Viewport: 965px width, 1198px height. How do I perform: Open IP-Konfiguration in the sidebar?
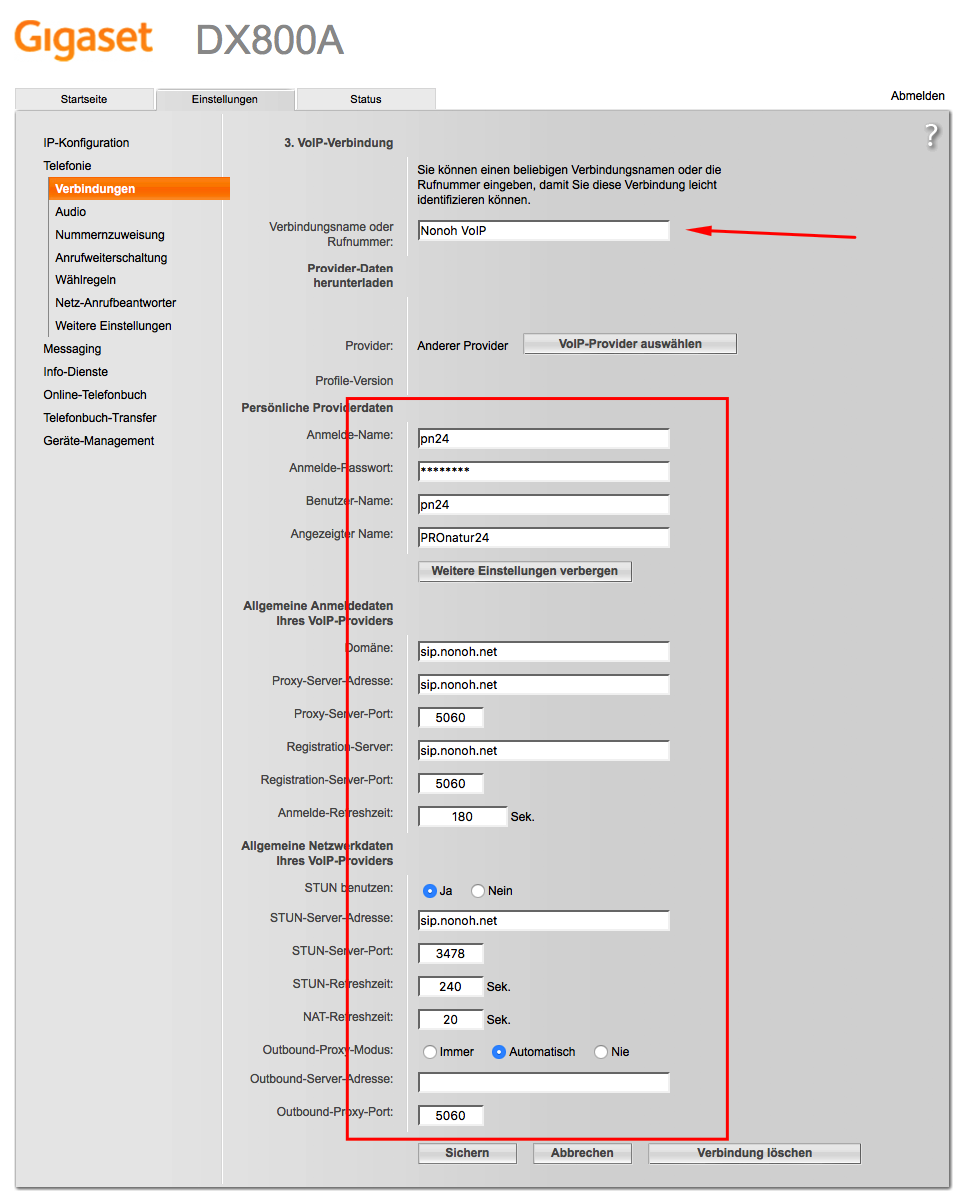[x=86, y=143]
